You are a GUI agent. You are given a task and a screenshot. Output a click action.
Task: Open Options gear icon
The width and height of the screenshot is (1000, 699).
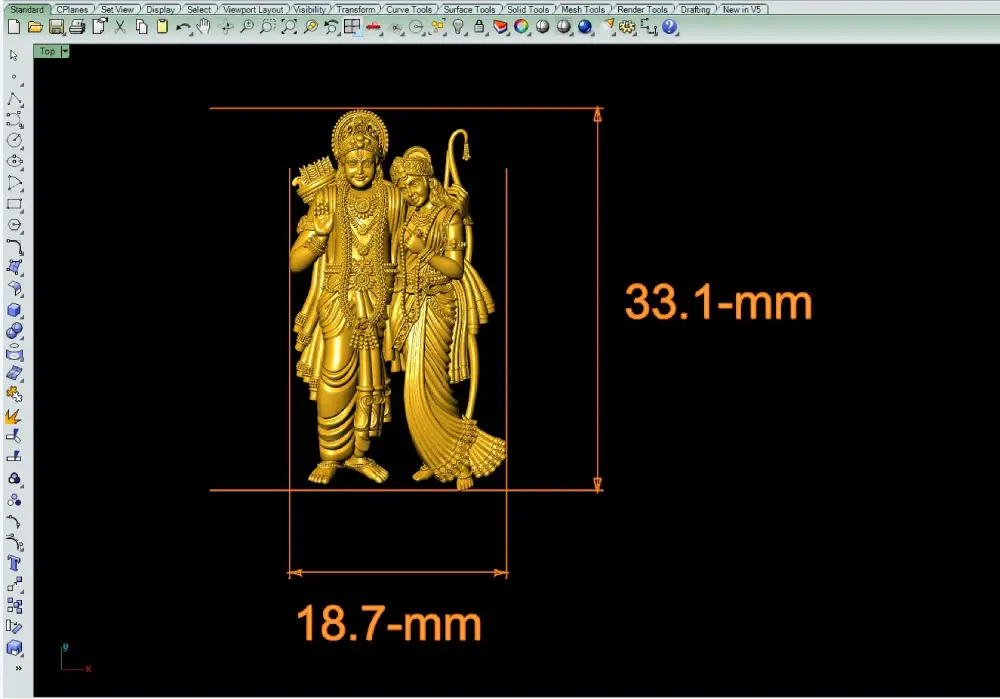[628, 27]
